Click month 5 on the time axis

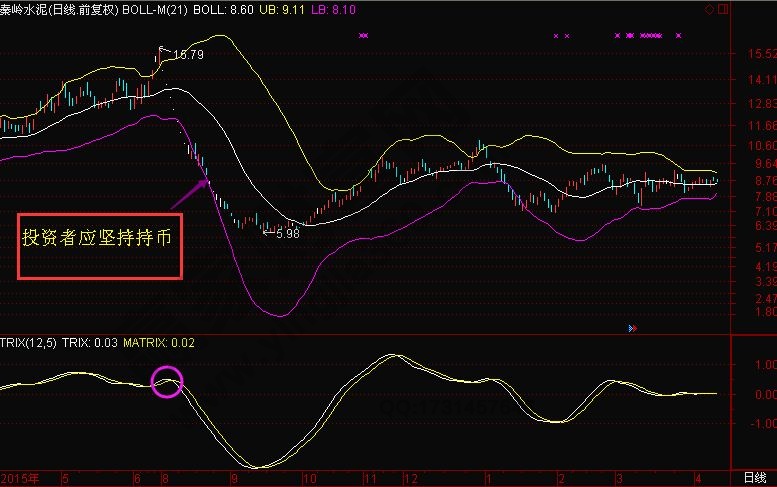click(65, 479)
